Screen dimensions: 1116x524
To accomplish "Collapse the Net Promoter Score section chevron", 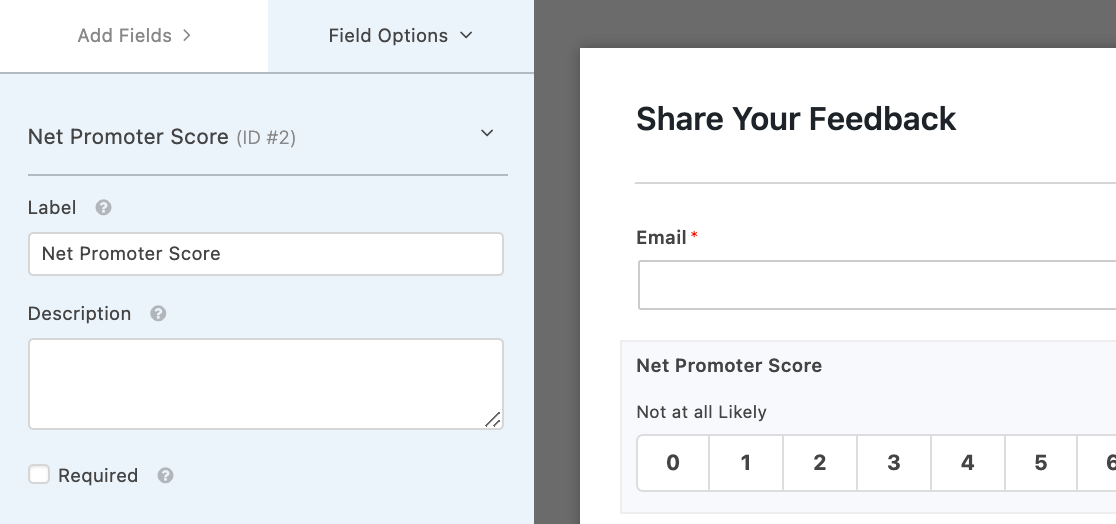I will click(487, 133).
